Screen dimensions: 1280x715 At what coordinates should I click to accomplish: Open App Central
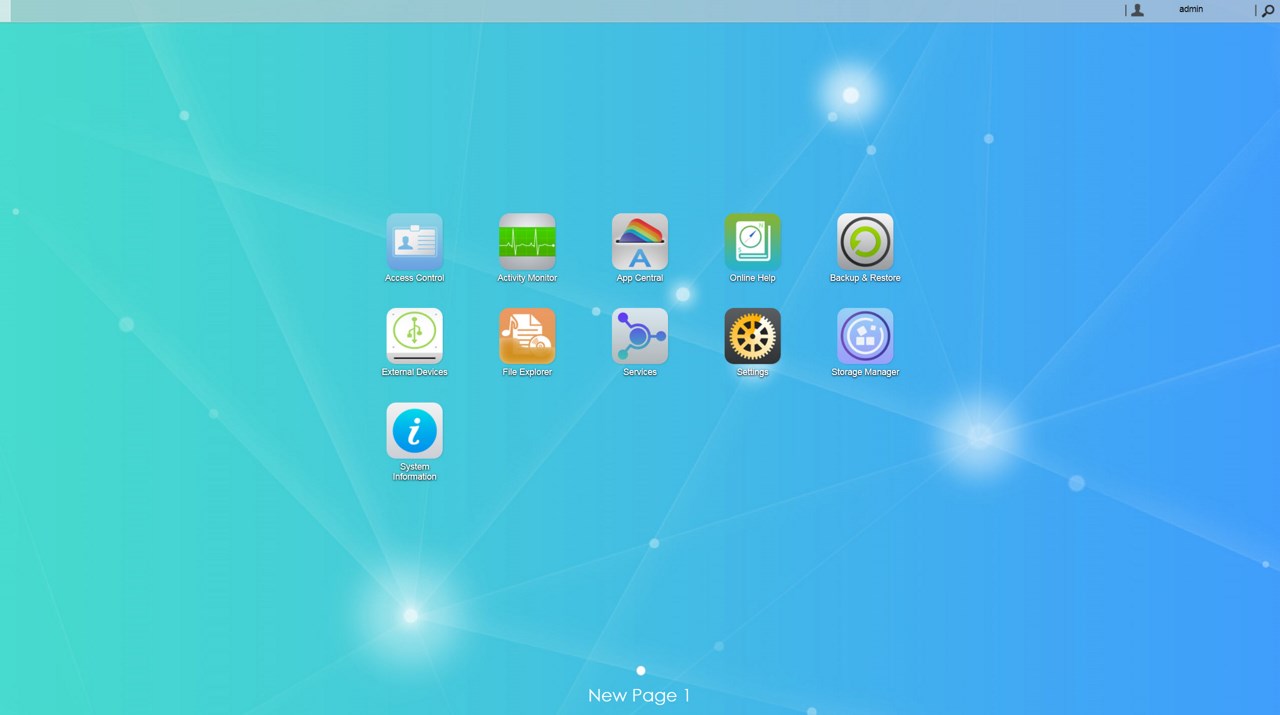pos(640,241)
